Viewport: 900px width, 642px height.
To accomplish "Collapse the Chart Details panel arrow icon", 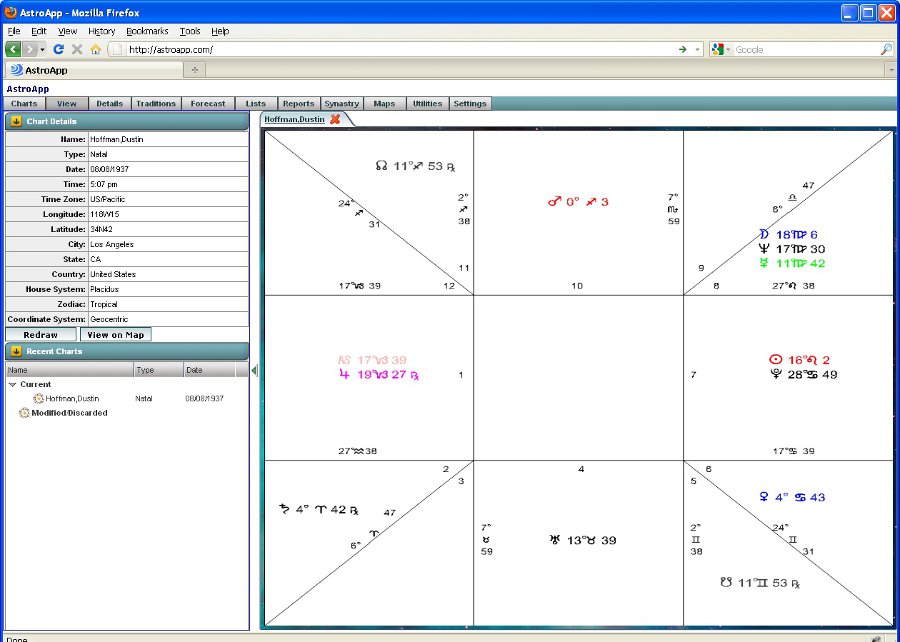I will (x=16, y=122).
